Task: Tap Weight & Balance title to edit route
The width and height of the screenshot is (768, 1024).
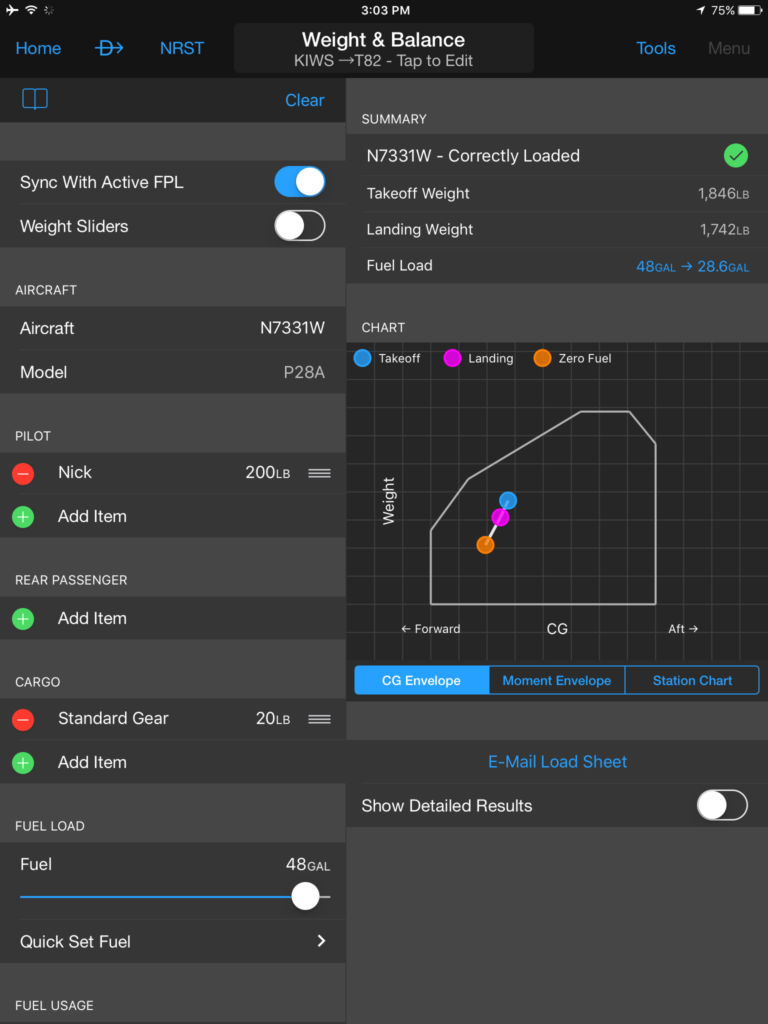Action: click(x=384, y=48)
